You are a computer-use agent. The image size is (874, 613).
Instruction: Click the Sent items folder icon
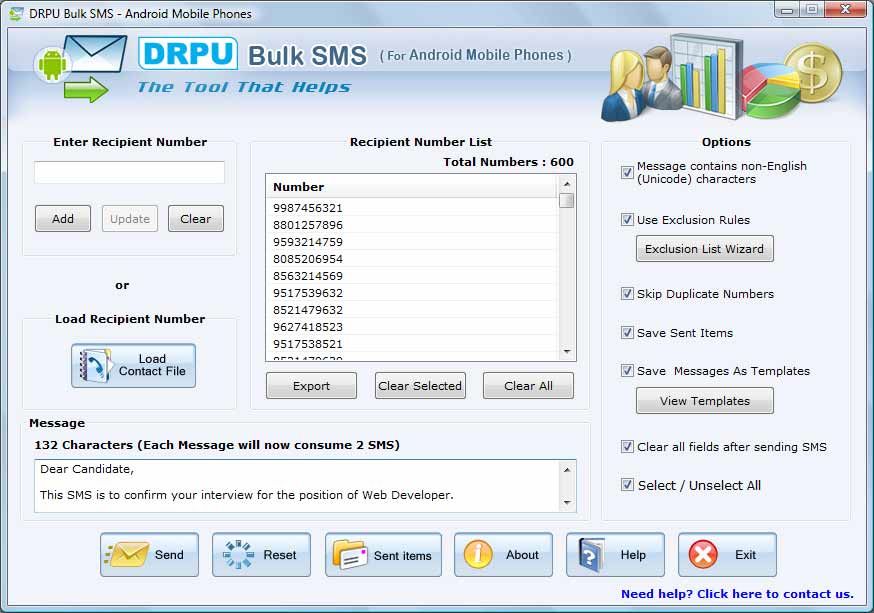coord(350,554)
